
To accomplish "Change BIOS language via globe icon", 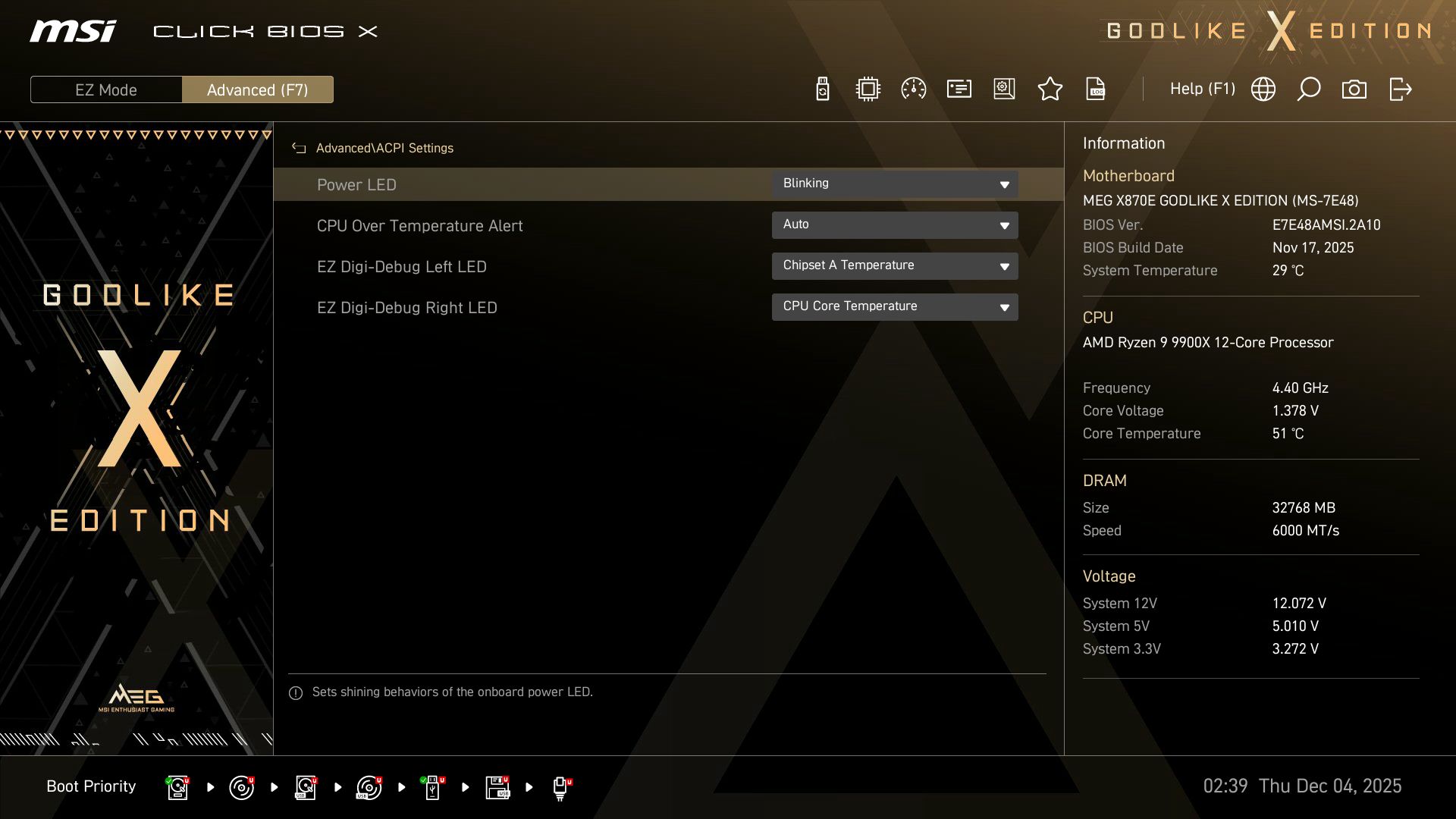I will point(1263,89).
